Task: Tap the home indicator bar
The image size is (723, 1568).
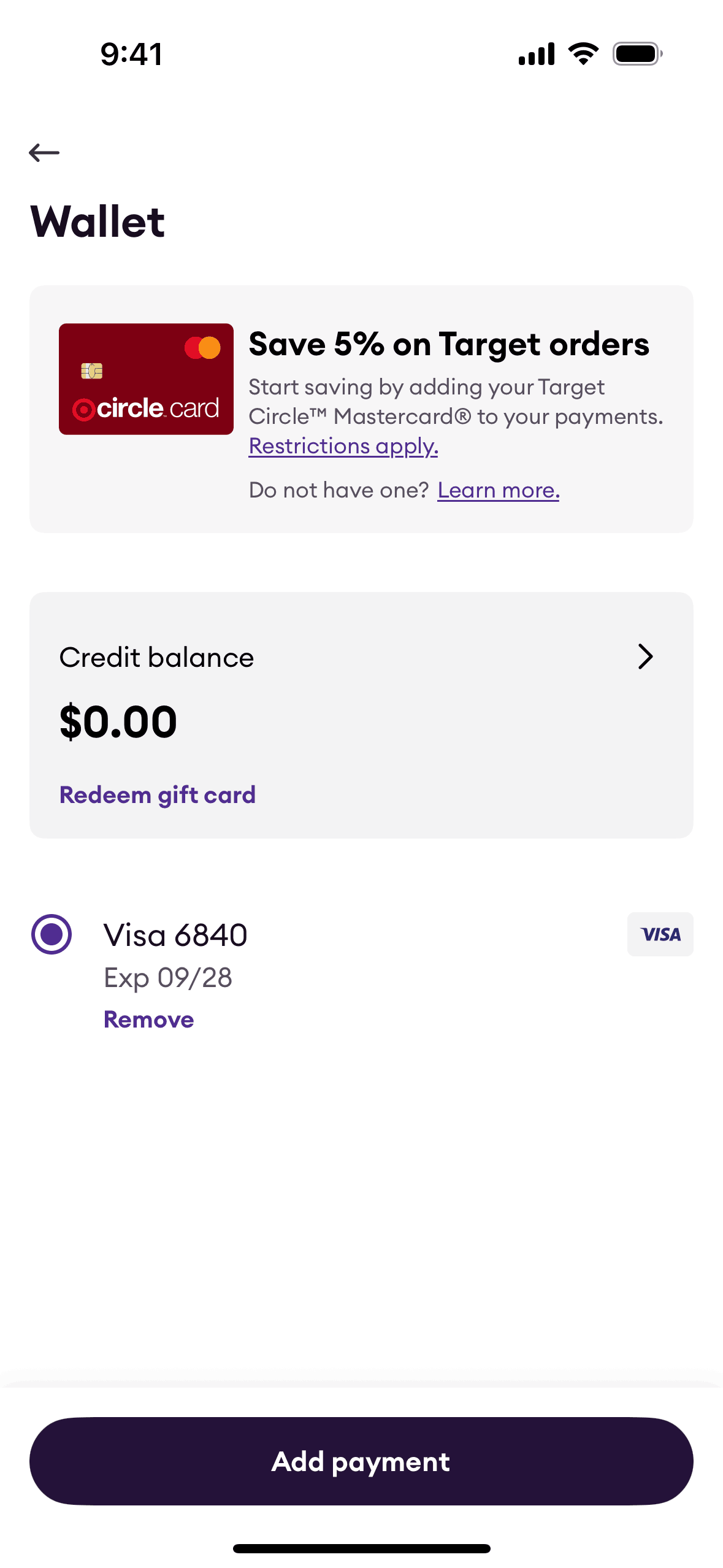Action: point(361,1548)
